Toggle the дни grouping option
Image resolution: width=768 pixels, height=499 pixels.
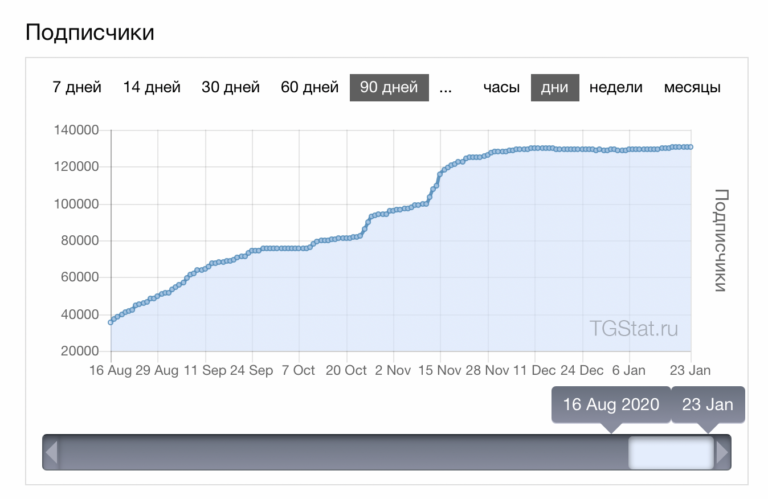(x=554, y=87)
